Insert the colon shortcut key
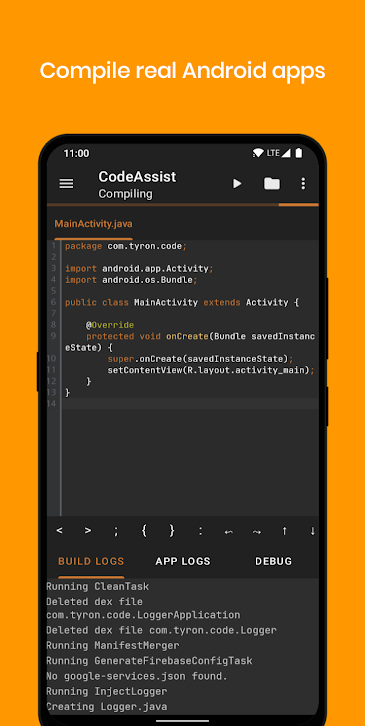Screen dimensions: 365x726 coord(200,532)
